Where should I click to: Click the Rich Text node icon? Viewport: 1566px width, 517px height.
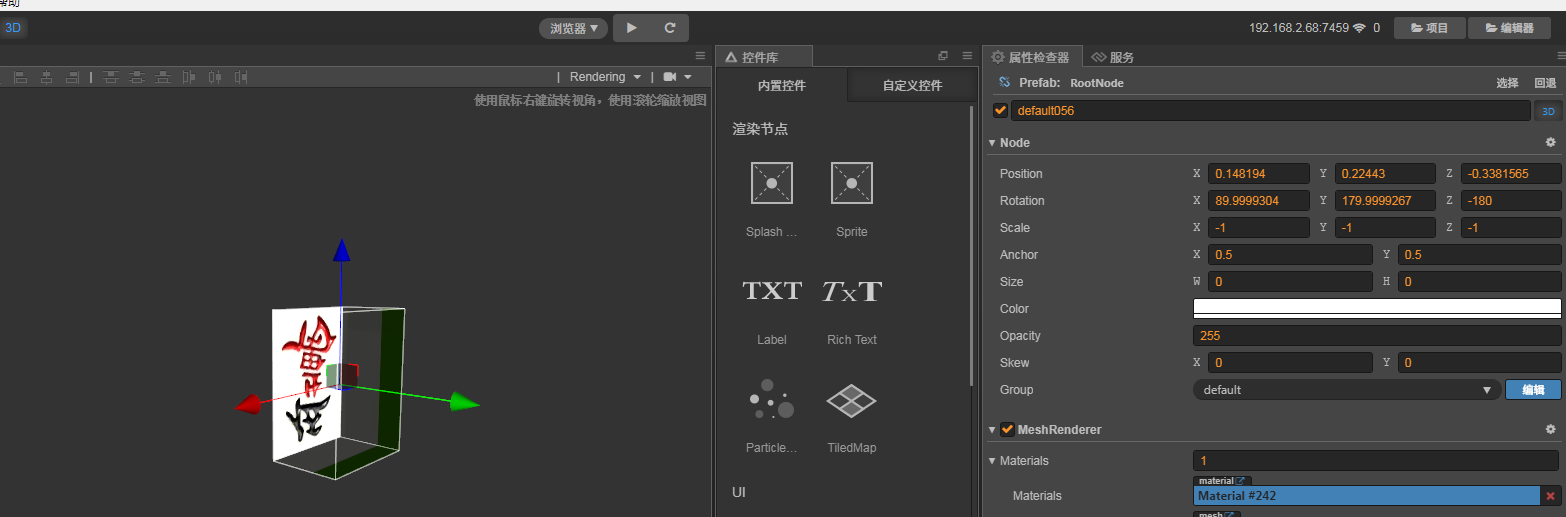852,291
